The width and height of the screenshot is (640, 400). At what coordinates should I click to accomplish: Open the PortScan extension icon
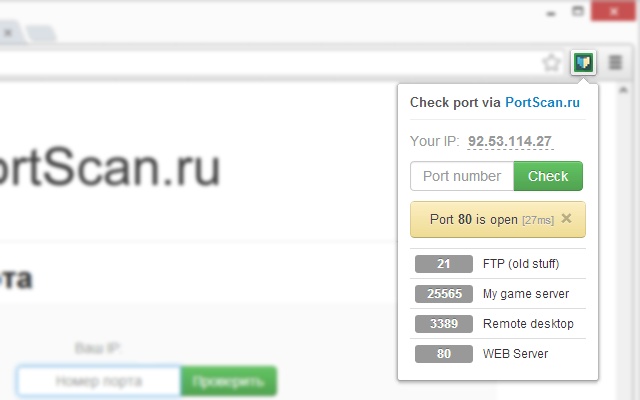click(x=583, y=62)
